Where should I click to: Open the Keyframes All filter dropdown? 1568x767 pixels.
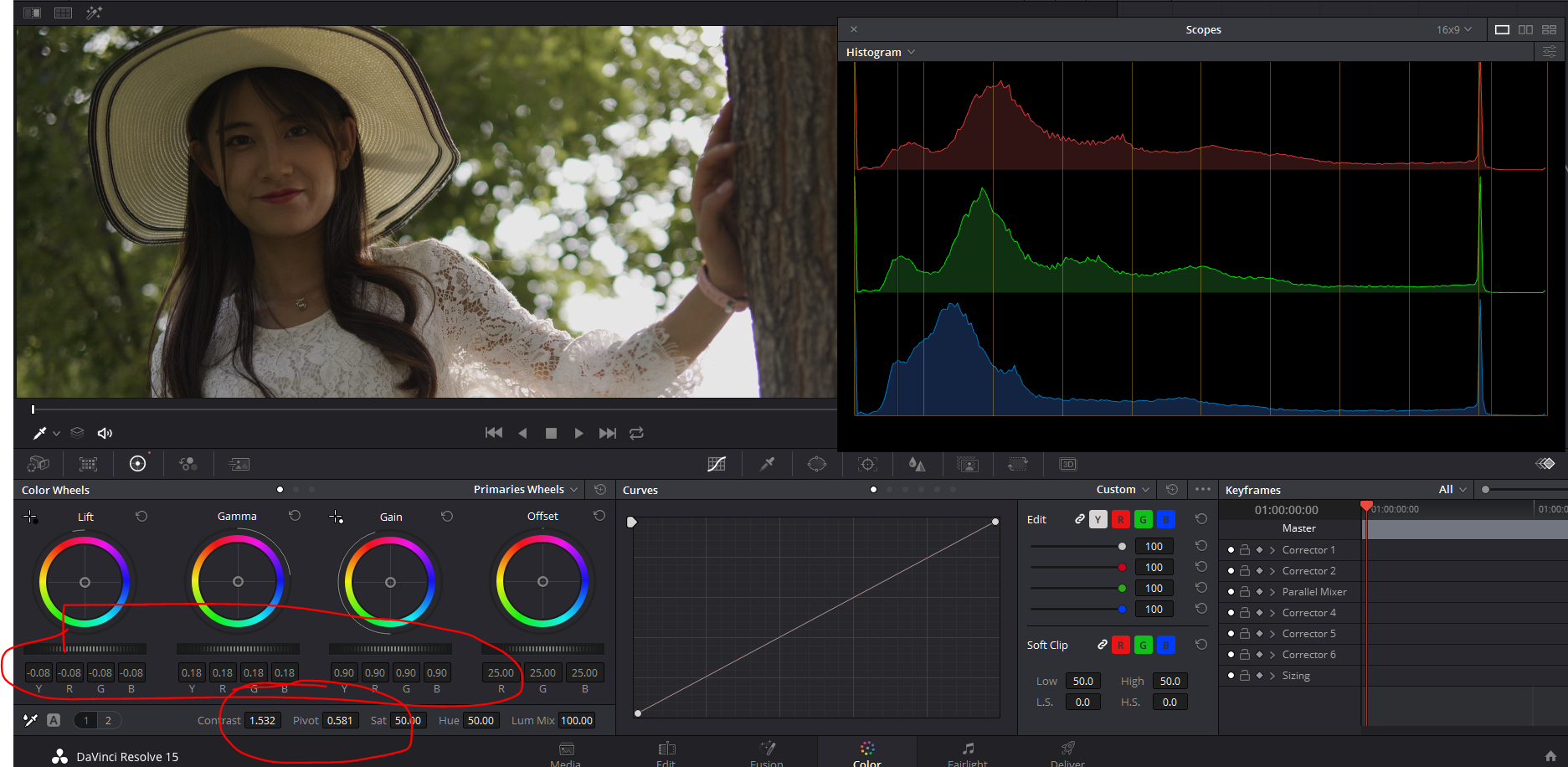[x=1452, y=489]
